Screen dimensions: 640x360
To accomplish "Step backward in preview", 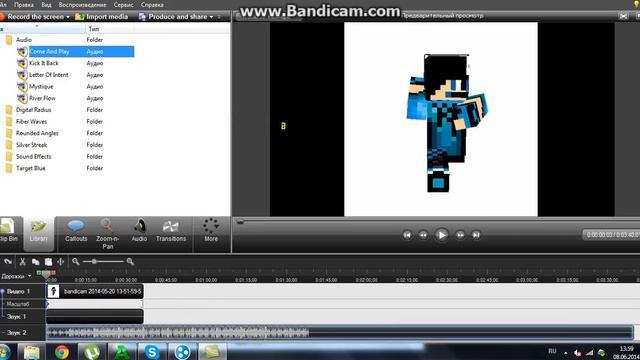I will 423,235.
